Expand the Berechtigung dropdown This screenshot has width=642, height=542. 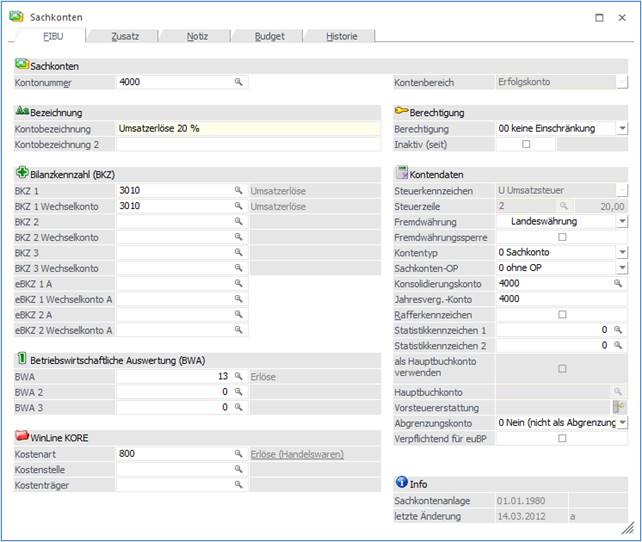(x=621, y=128)
